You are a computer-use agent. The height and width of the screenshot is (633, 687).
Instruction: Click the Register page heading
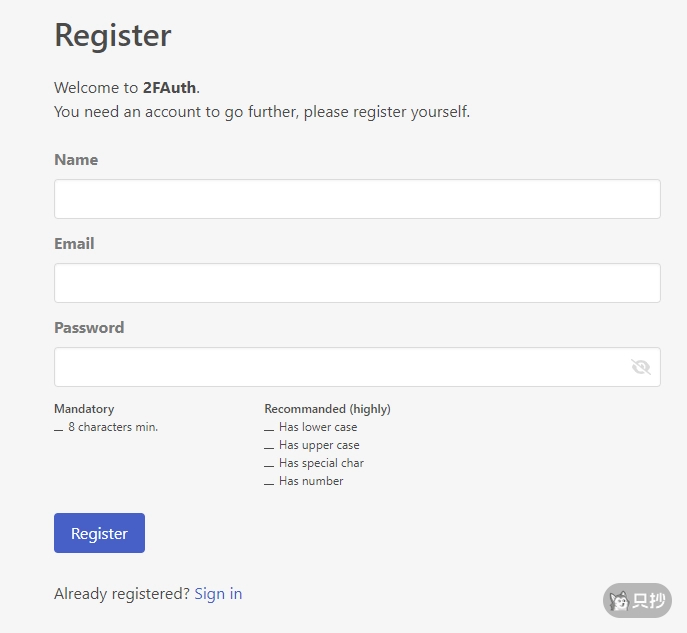tap(113, 36)
